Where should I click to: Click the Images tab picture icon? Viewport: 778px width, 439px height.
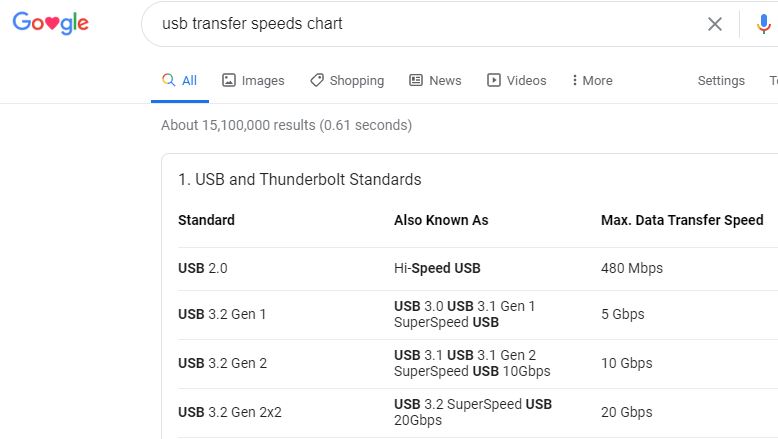pyautogui.click(x=229, y=80)
